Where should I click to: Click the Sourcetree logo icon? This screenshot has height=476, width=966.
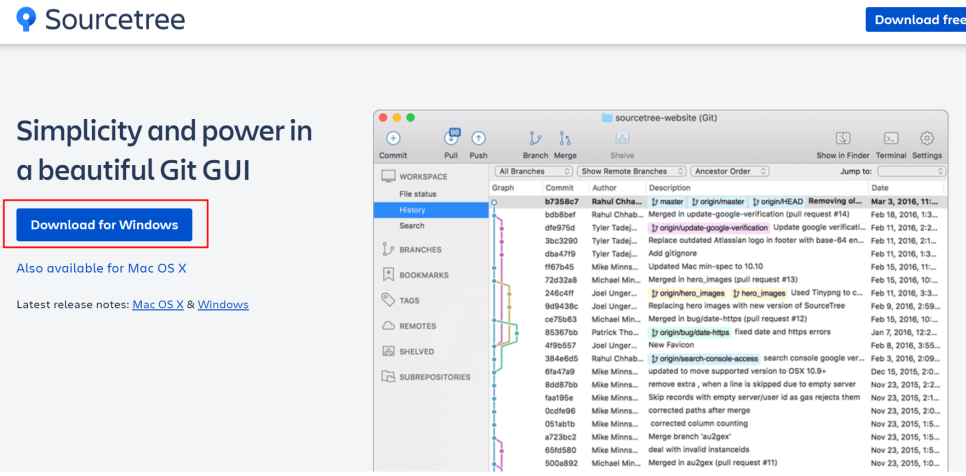(26, 20)
